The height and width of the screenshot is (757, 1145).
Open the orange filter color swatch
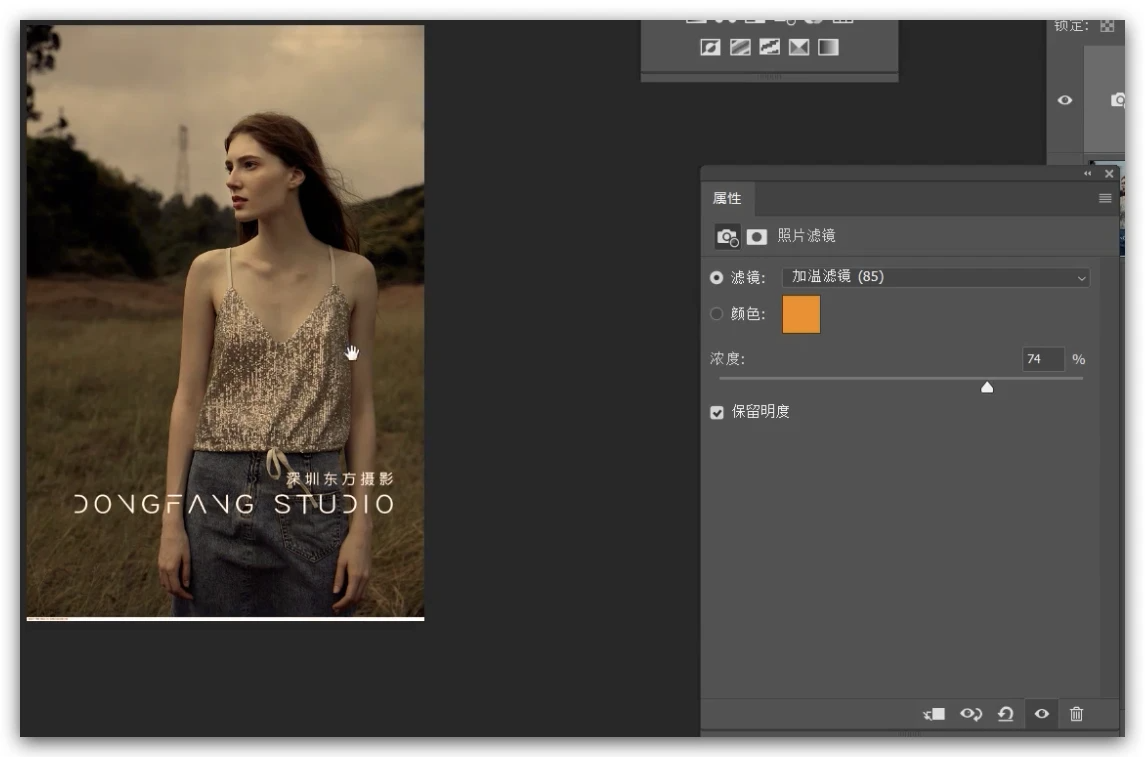(x=801, y=314)
